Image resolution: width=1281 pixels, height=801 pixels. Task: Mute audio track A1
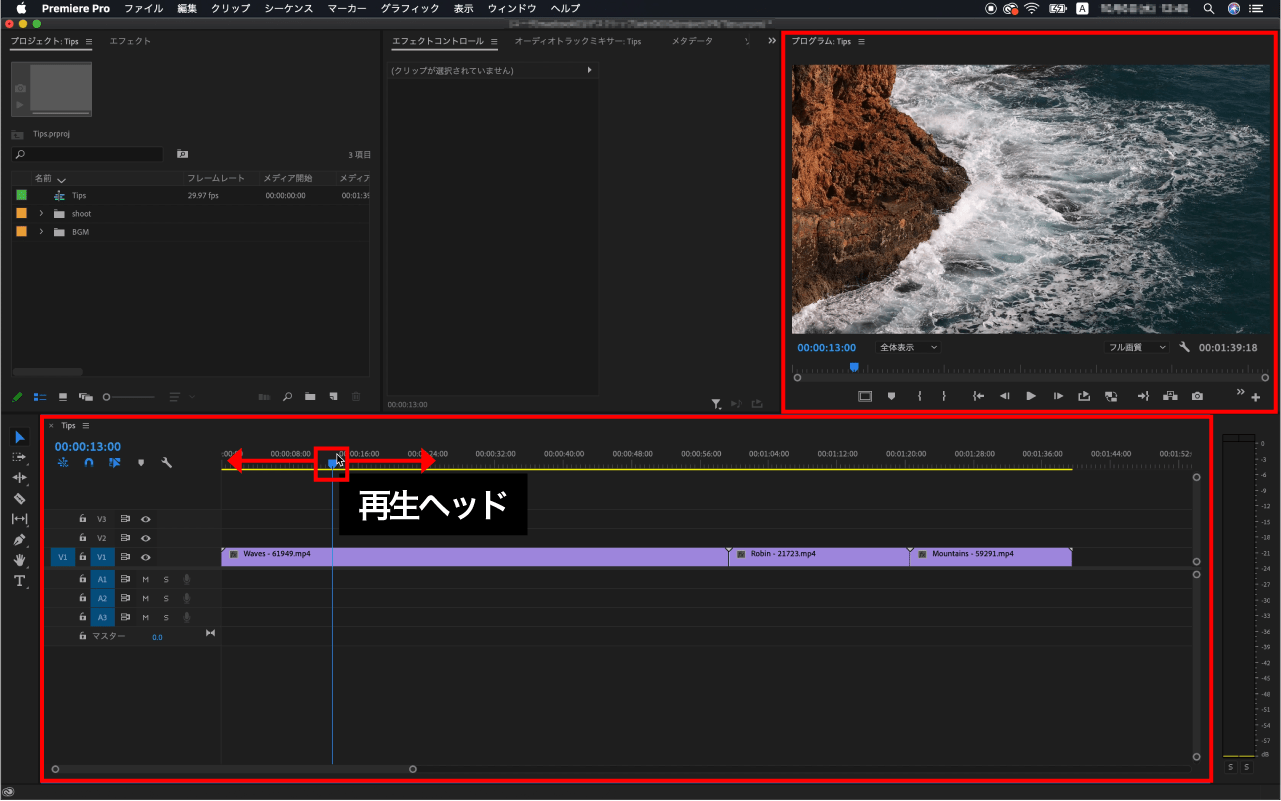[x=145, y=579]
